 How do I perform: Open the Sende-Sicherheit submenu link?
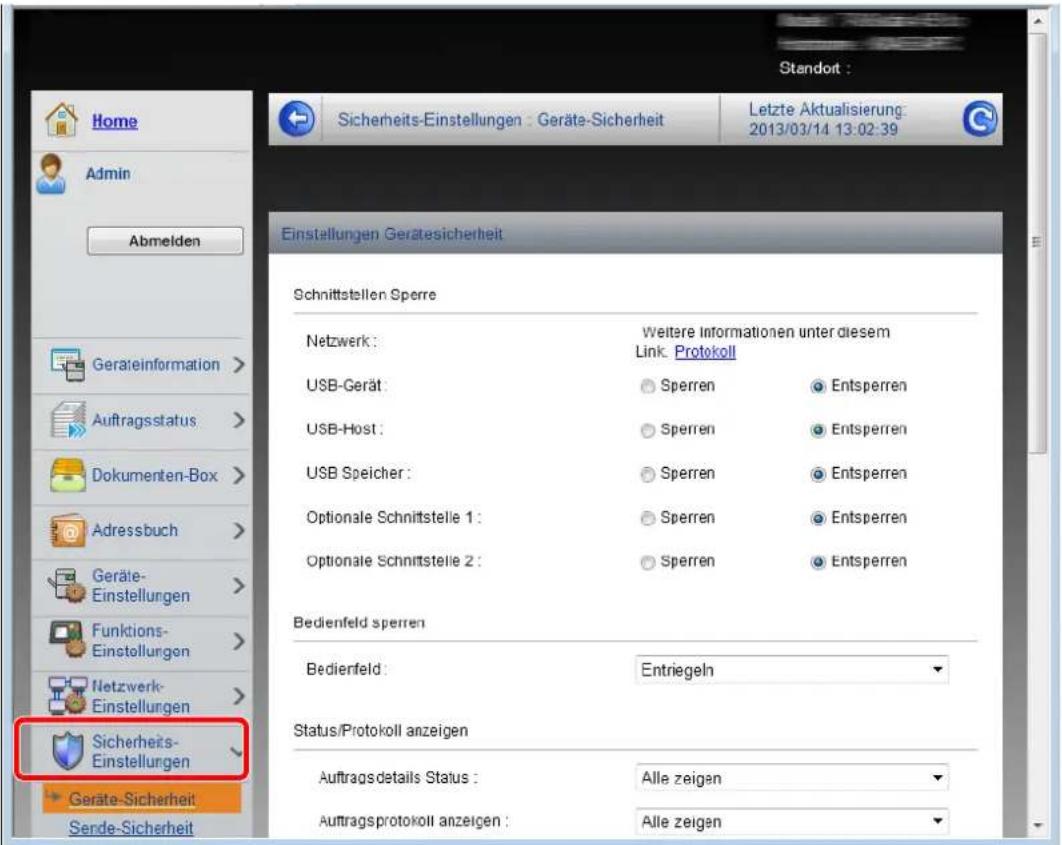[x=131, y=828]
